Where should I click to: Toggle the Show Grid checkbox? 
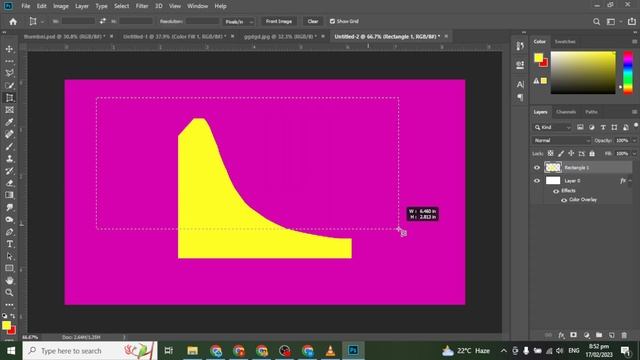(332, 21)
